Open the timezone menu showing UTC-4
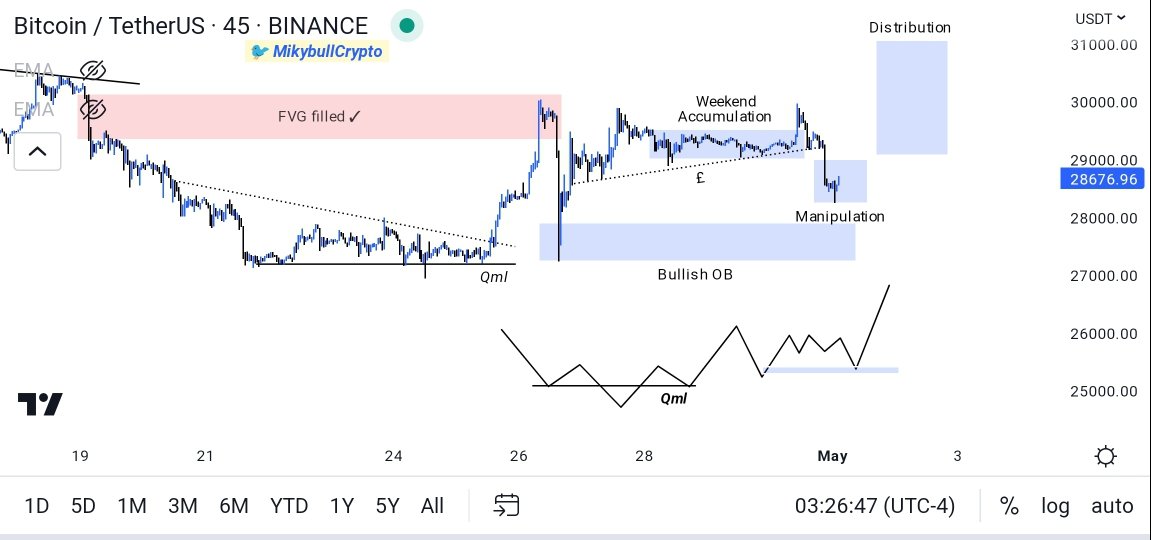The height and width of the screenshot is (540, 1151). 874,506
